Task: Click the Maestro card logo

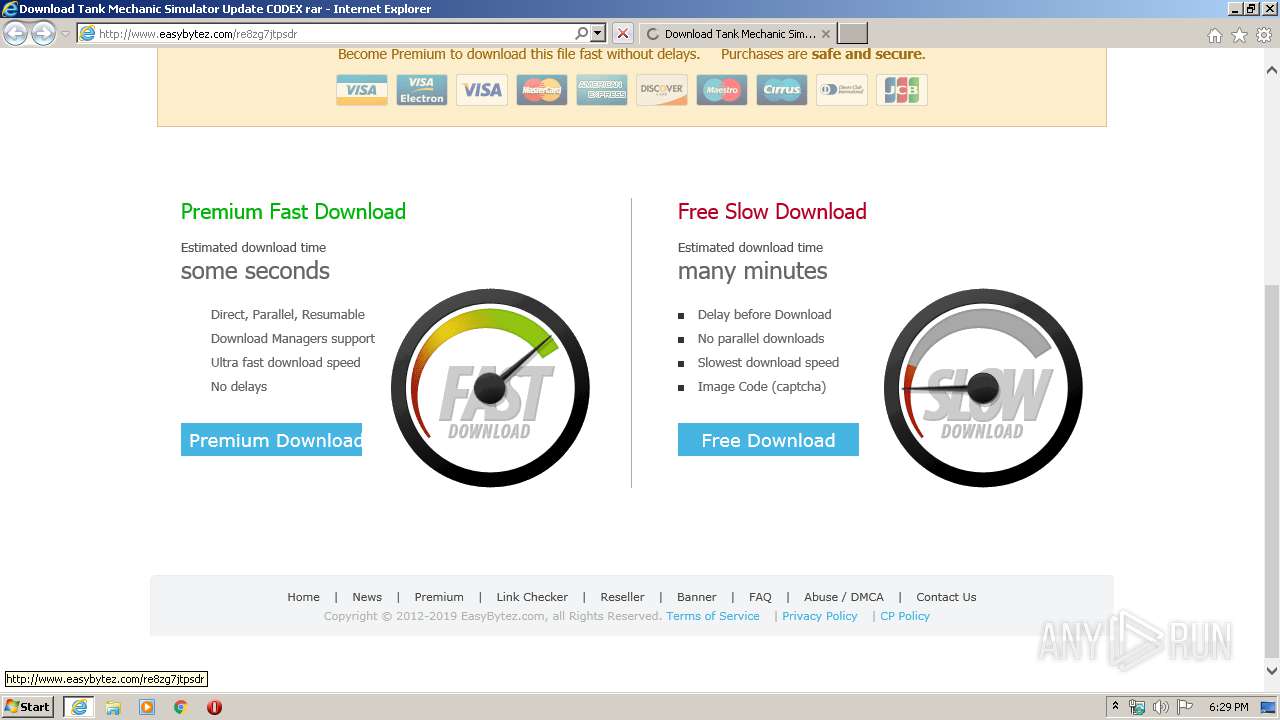Action: tap(721, 90)
